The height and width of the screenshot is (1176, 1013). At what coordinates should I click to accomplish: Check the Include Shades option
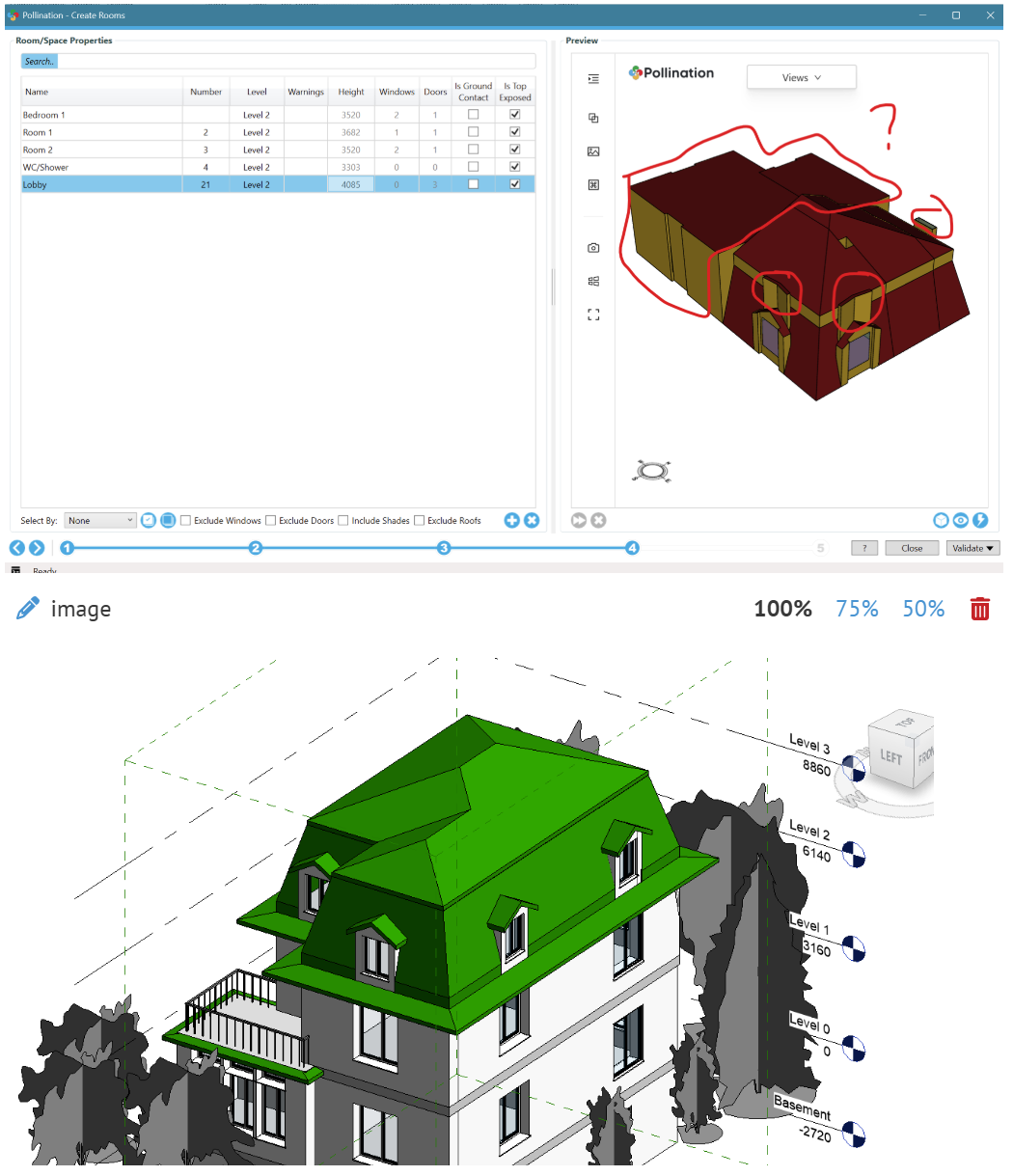343,521
